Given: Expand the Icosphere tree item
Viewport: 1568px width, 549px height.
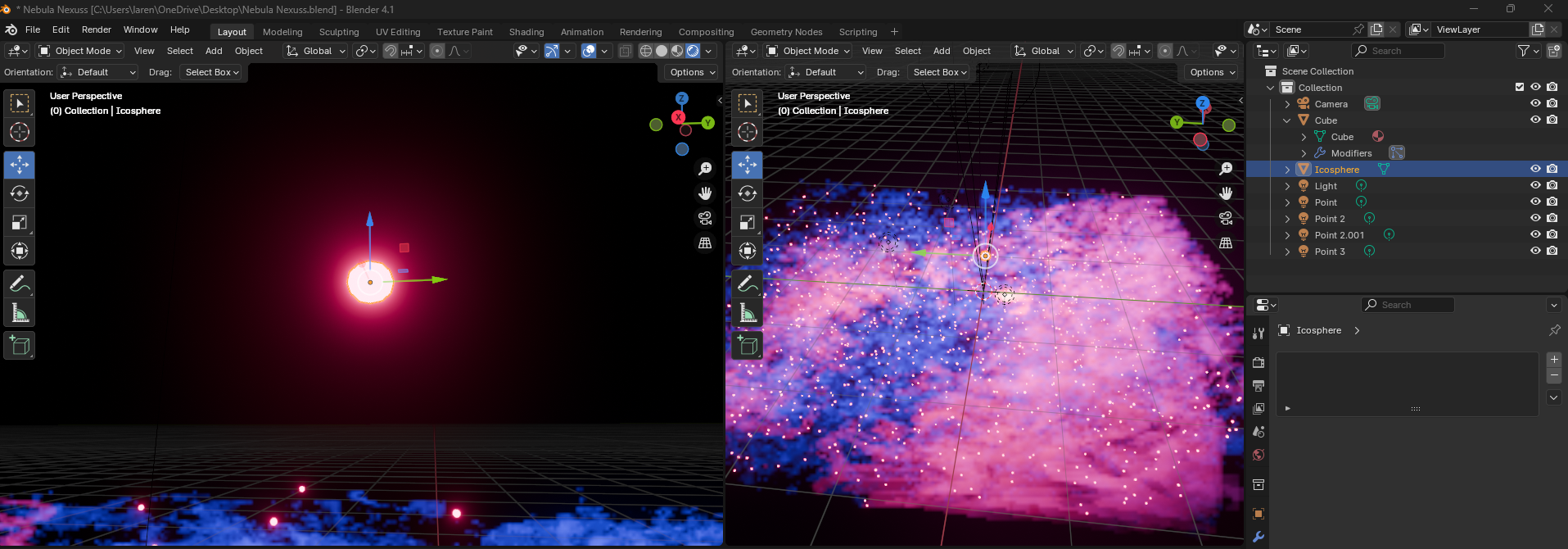Looking at the screenshot, I should (x=1287, y=170).
